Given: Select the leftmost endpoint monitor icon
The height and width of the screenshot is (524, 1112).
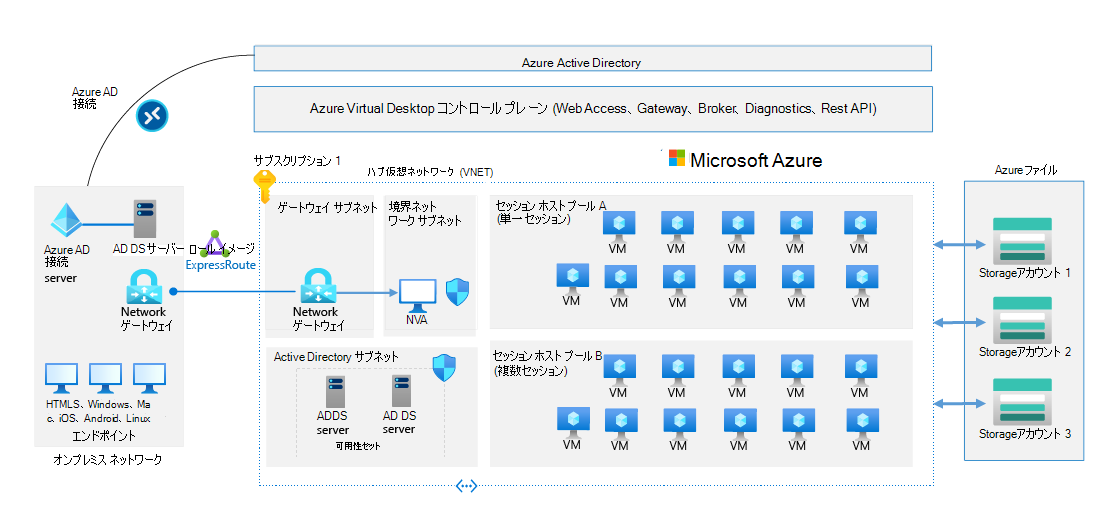Looking at the screenshot, I should pyautogui.click(x=62, y=379).
